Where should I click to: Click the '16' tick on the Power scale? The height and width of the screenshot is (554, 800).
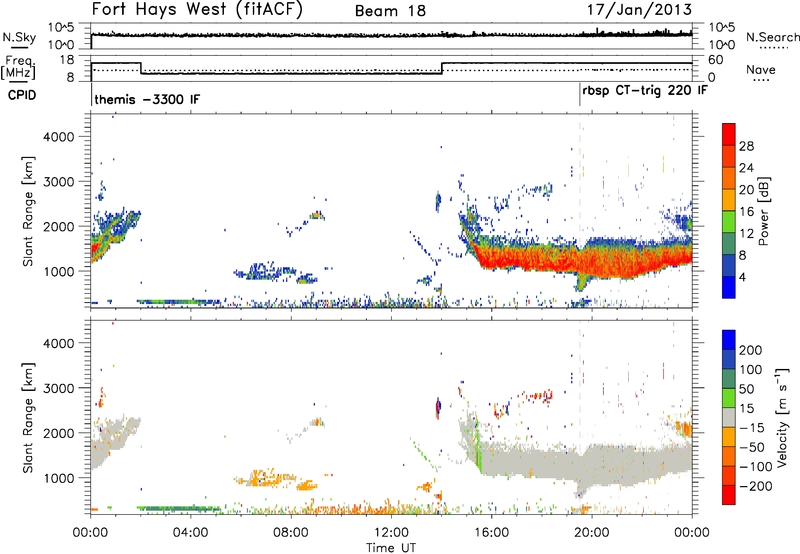click(746, 212)
